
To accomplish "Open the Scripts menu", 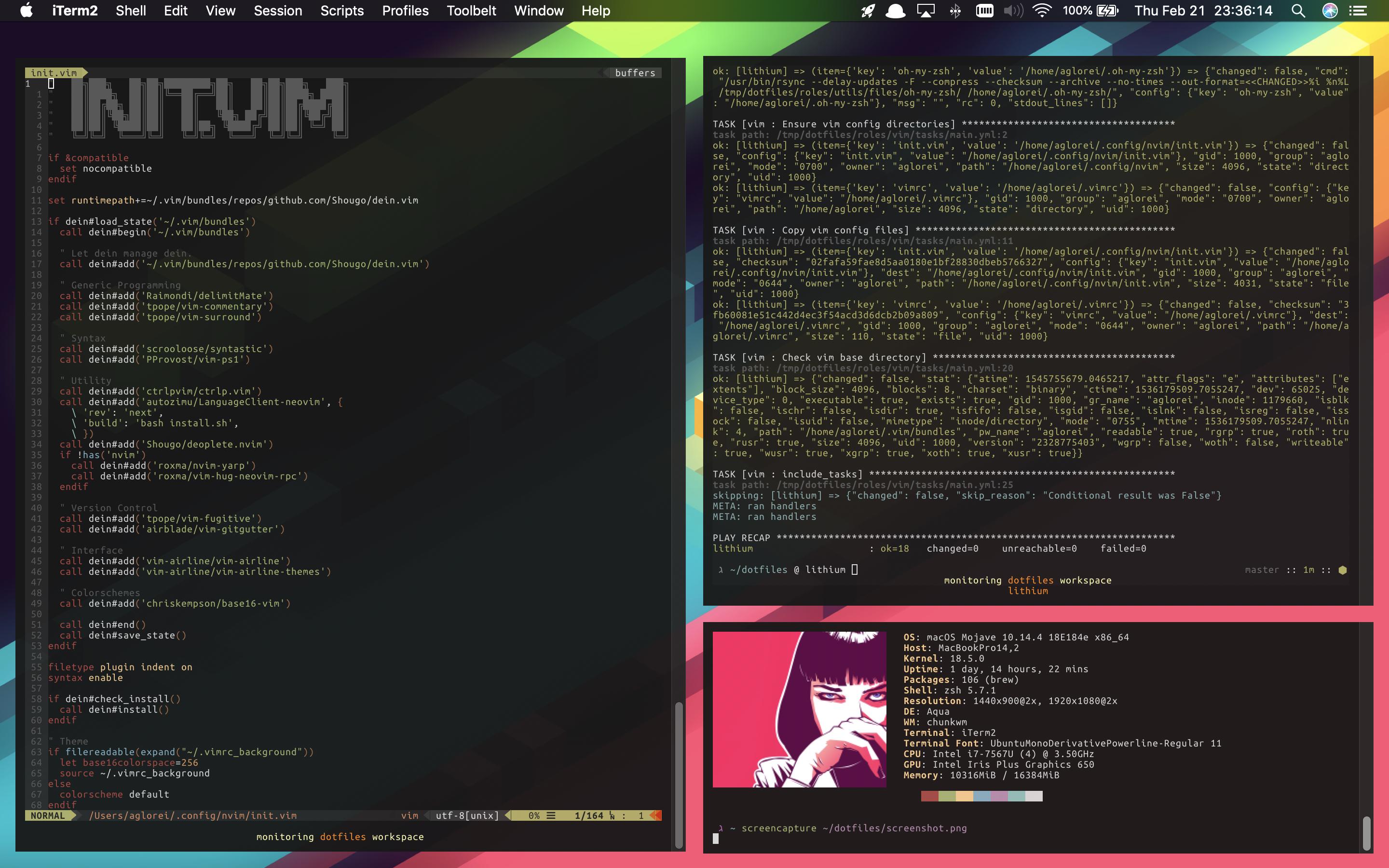I will point(341,11).
